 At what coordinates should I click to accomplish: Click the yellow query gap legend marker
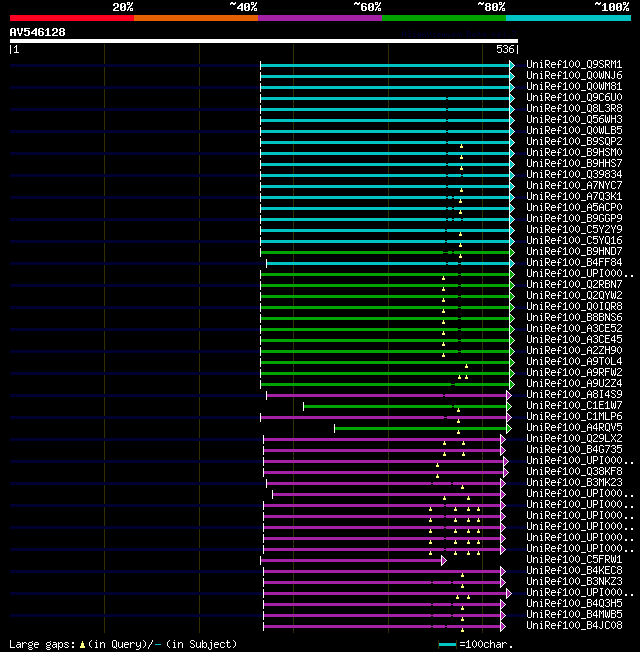pos(82,645)
